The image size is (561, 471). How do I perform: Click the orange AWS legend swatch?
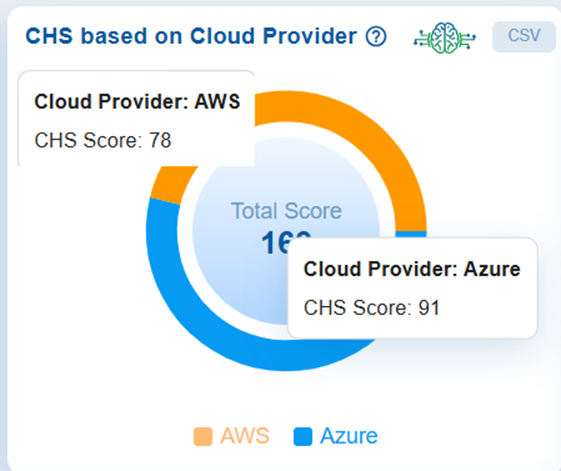(203, 437)
